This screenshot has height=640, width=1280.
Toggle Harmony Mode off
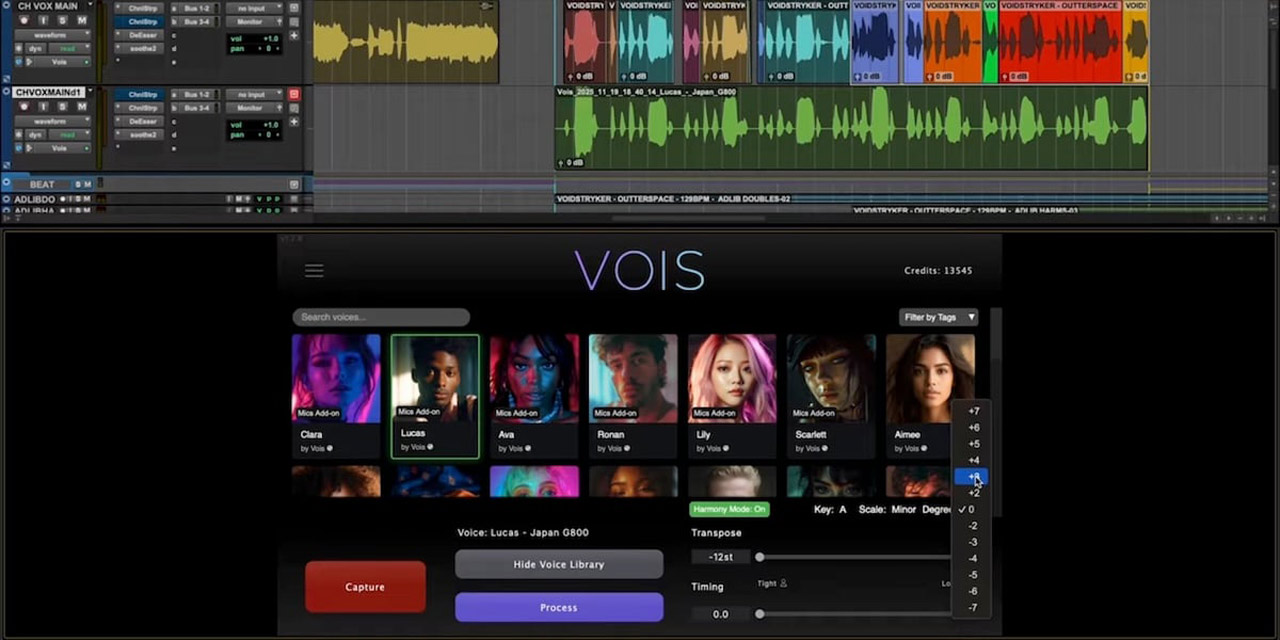[730, 509]
